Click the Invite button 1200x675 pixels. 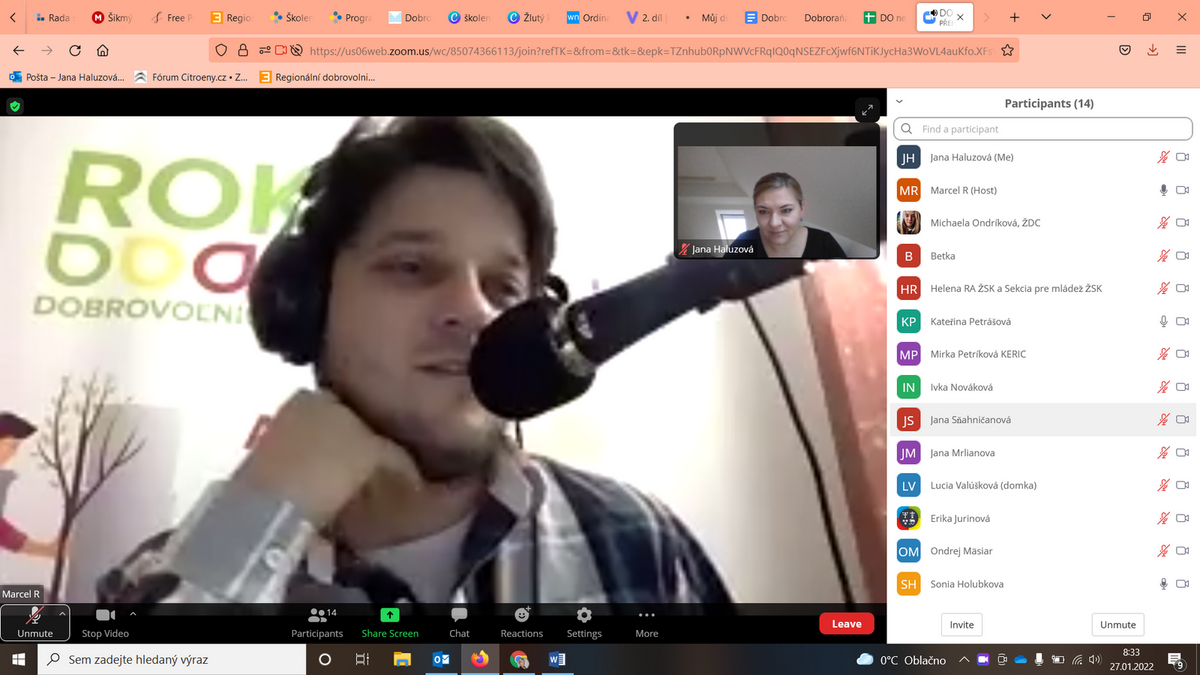[x=962, y=625]
